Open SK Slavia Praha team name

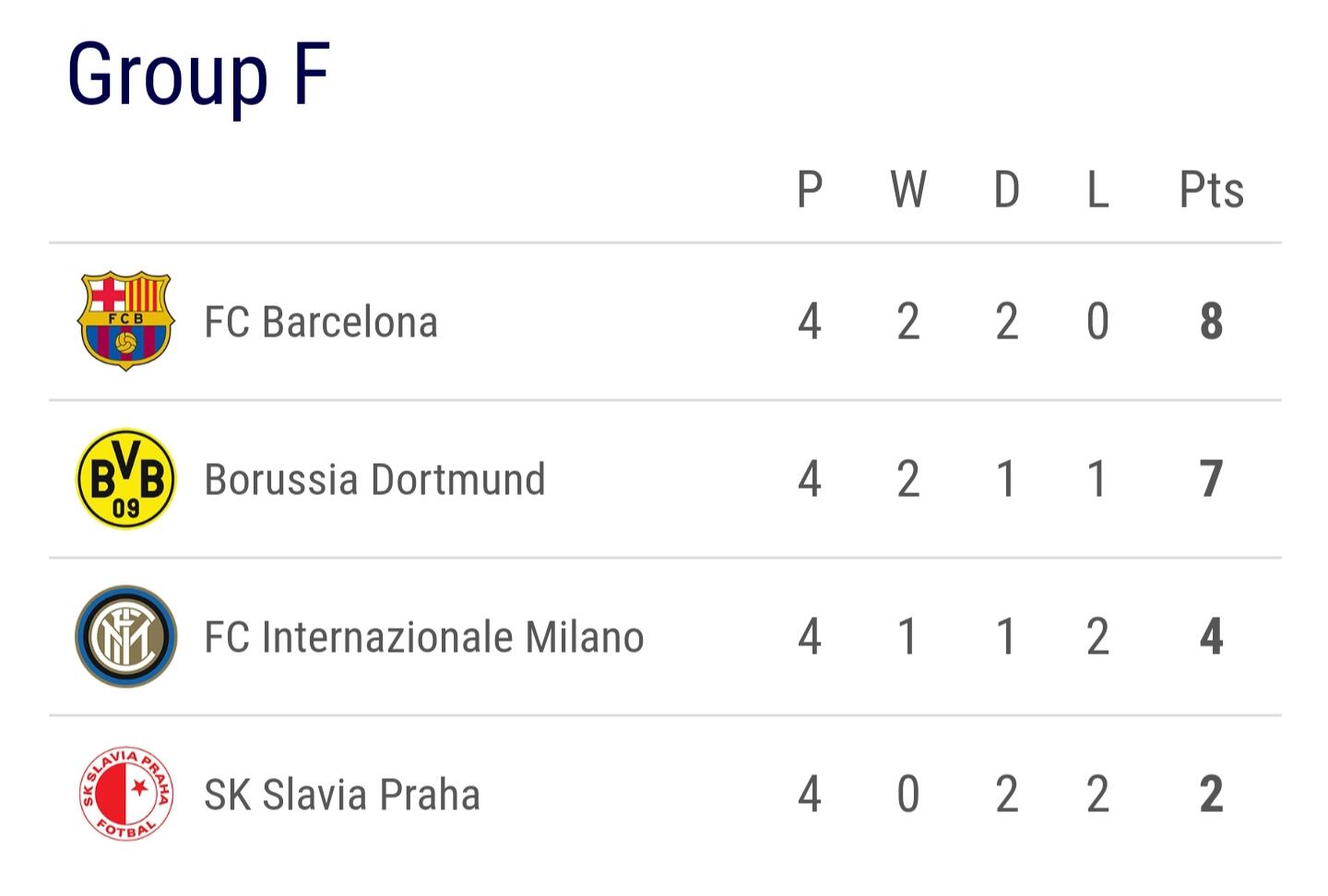342,795
